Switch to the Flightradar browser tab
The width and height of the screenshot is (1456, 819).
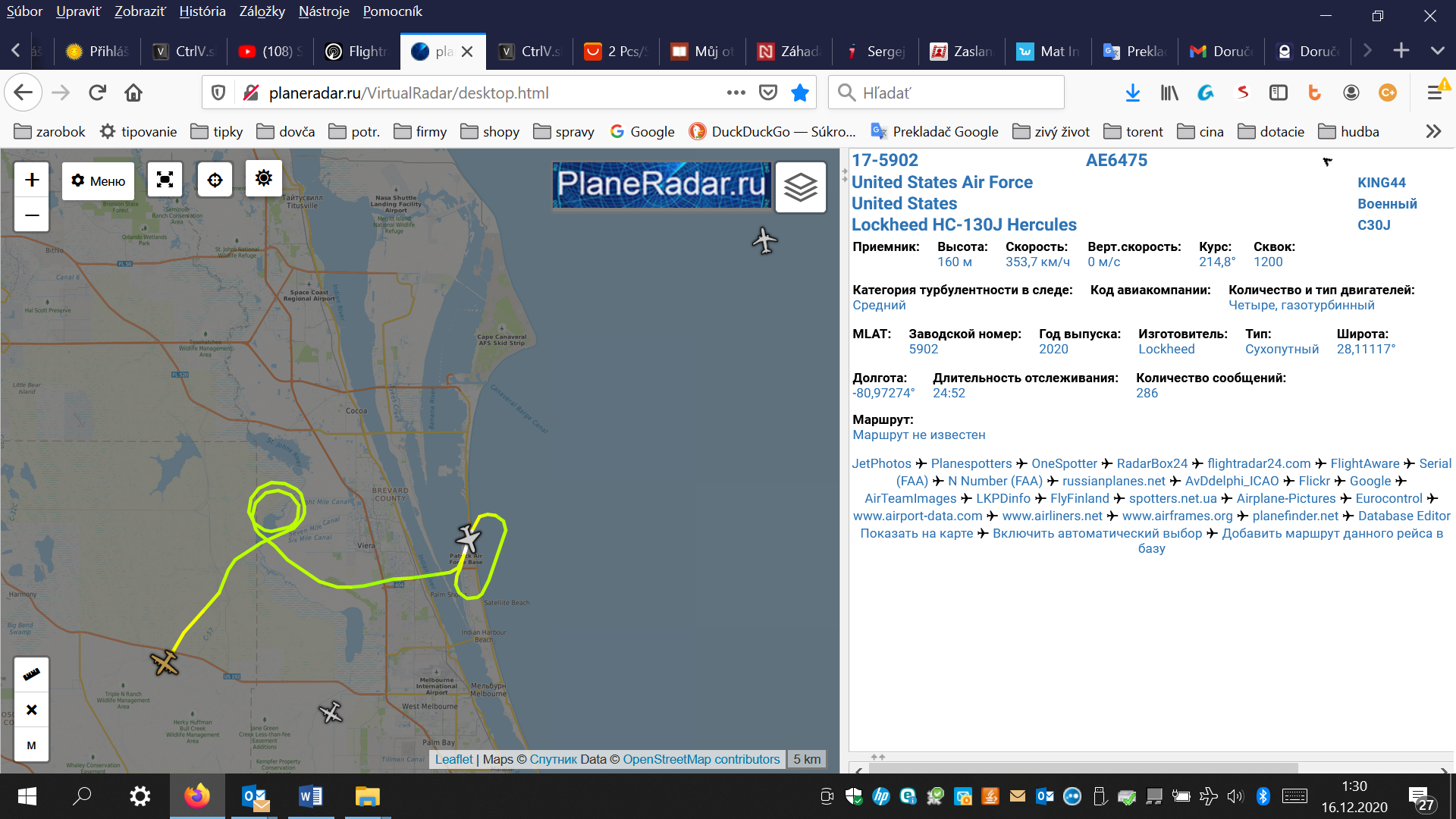point(356,51)
